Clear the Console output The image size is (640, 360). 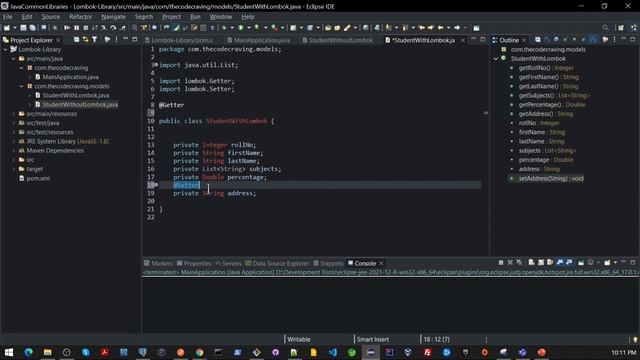coord(531,262)
